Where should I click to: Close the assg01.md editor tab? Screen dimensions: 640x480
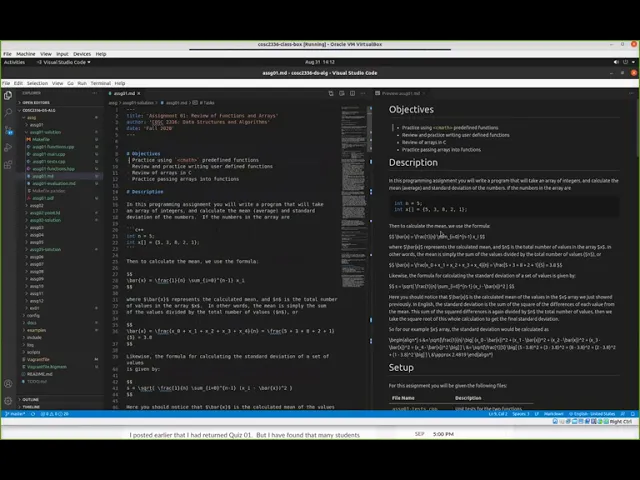point(139,93)
